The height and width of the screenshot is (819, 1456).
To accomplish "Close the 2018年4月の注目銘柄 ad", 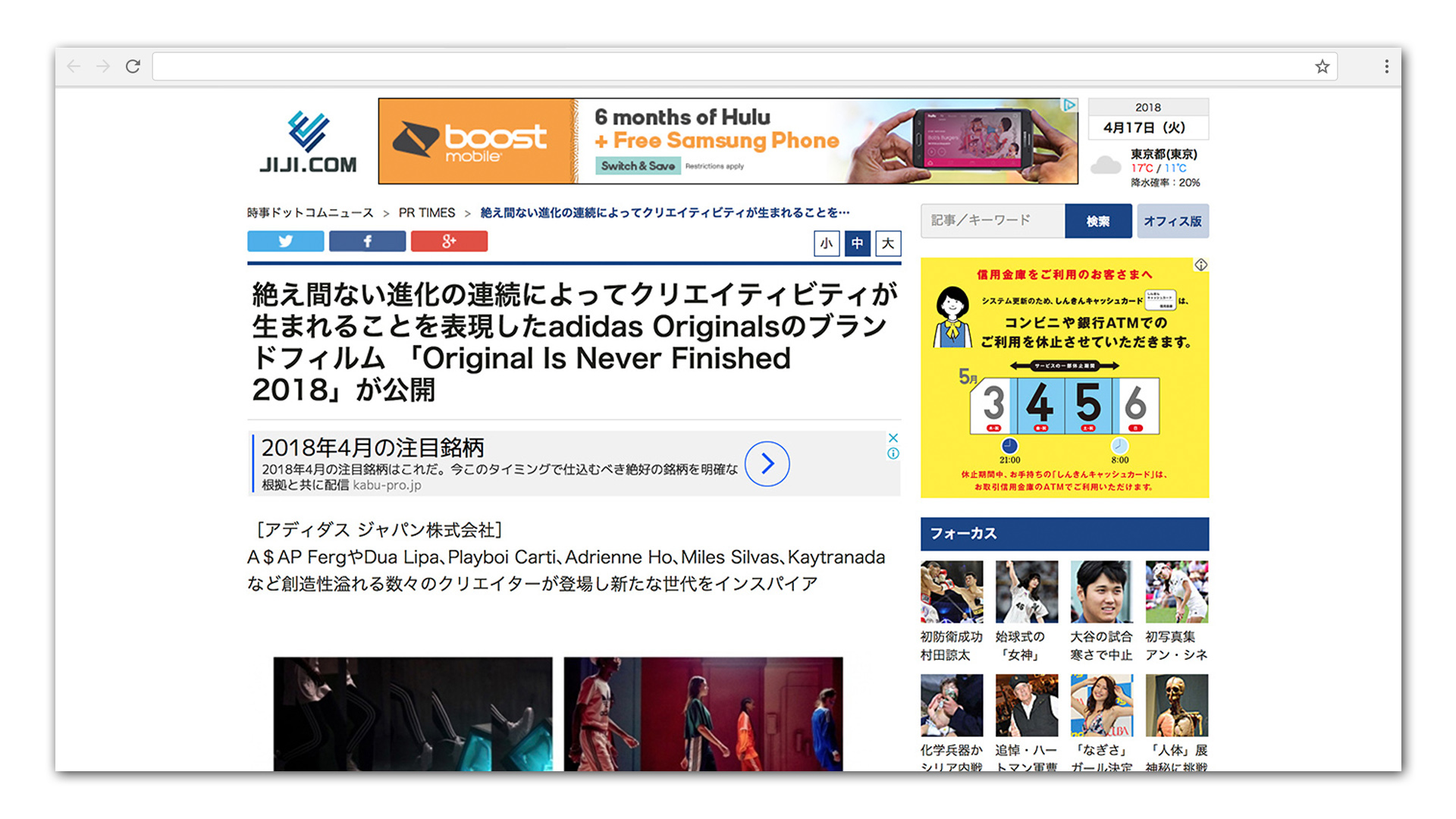I will pyautogui.click(x=893, y=438).
